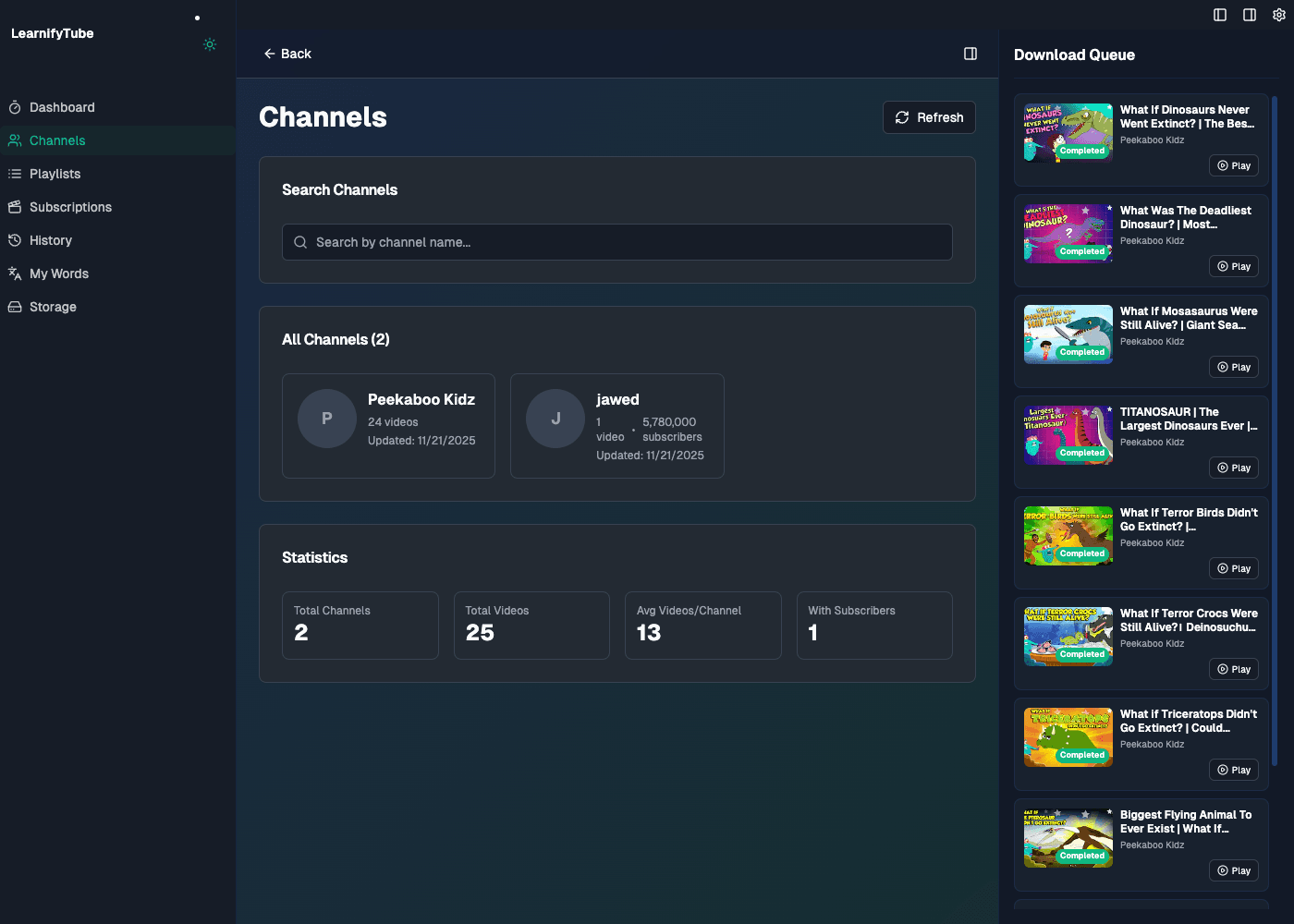Click the History clock icon
The image size is (1294, 924).
[15, 240]
